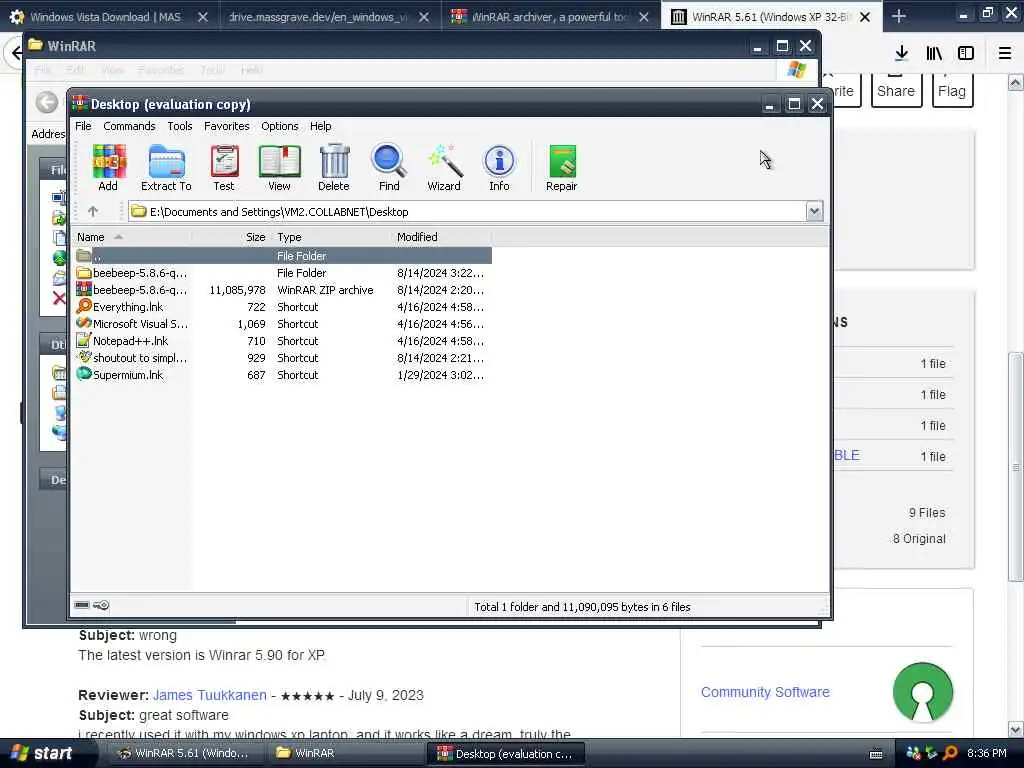This screenshot has width=1024, height=768.
Task: Click the 11,085,978 size cell
Action: click(x=237, y=290)
